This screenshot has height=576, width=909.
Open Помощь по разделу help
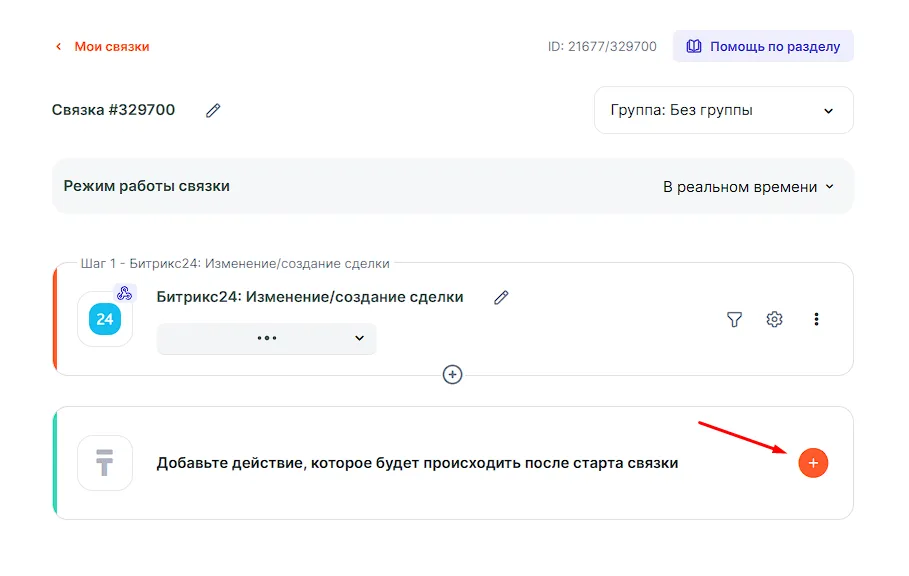[763, 46]
